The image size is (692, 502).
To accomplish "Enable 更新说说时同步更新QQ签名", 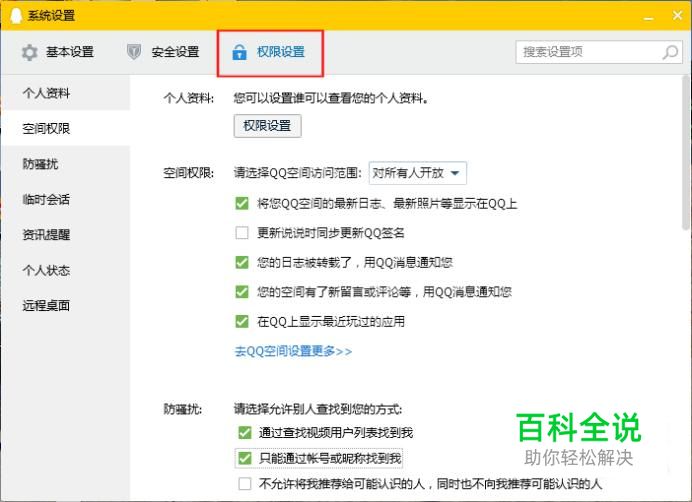I will point(242,232).
